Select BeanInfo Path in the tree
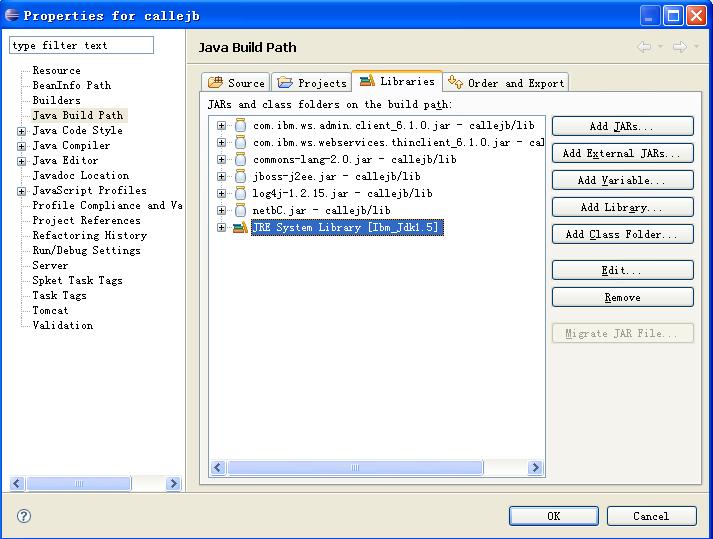This screenshot has width=713, height=539. tap(71, 86)
